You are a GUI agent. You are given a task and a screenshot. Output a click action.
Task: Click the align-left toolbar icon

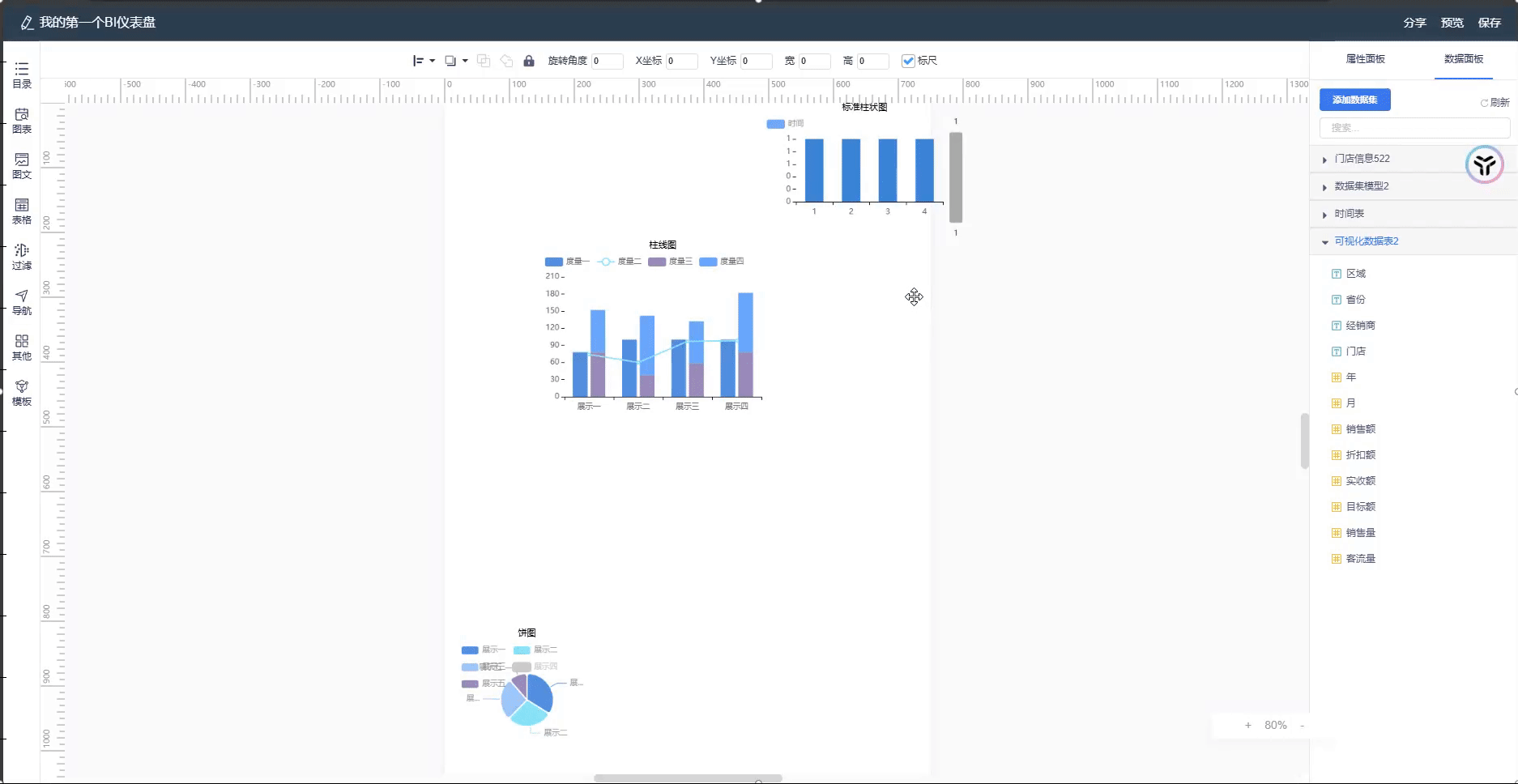pyautogui.click(x=418, y=61)
